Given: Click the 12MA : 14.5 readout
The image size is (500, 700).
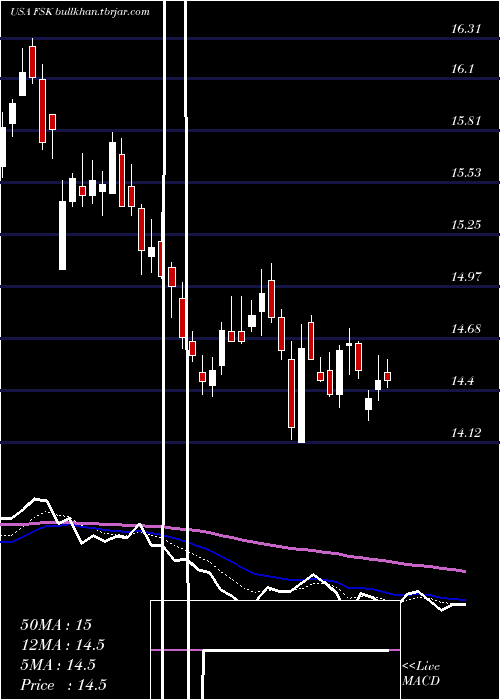Looking at the screenshot, I should tap(62, 645).
